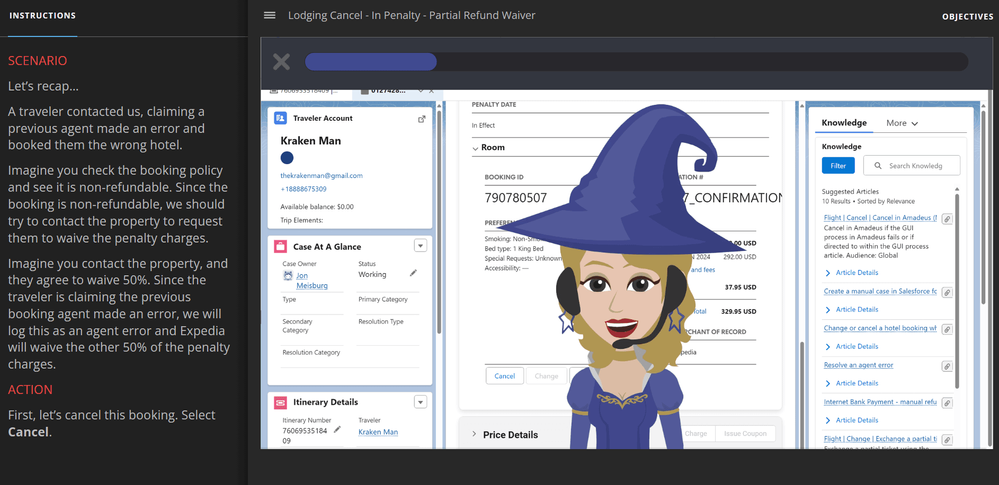Close the progress overlay with the X
Viewport: 999px width, 485px height.
(x=282, y=62)
